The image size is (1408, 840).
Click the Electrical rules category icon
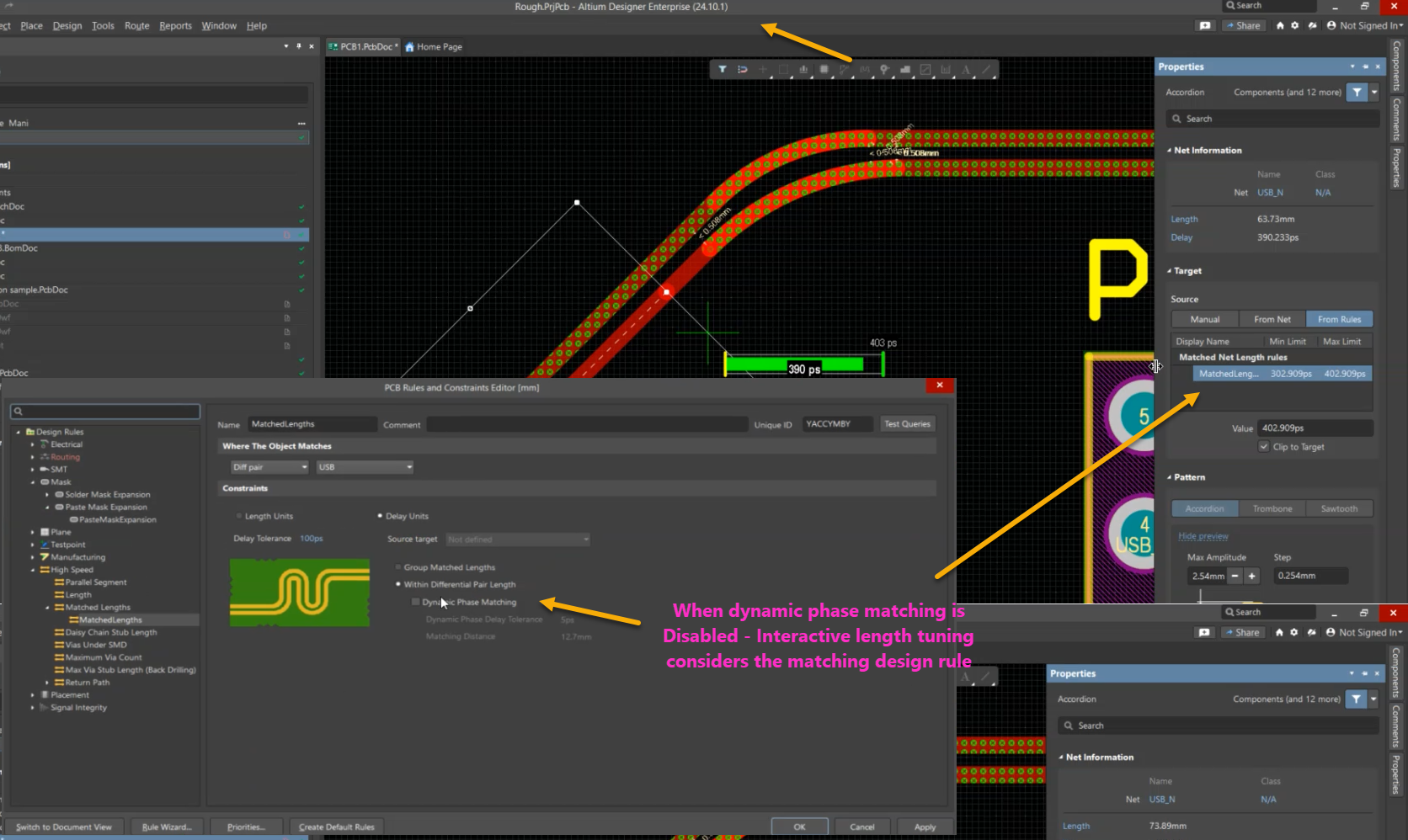click(x=45, y=444)
